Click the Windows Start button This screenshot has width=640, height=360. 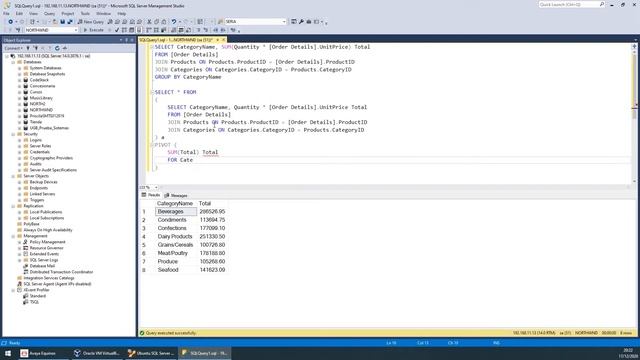pyautogui.click(x=8, y=353)
